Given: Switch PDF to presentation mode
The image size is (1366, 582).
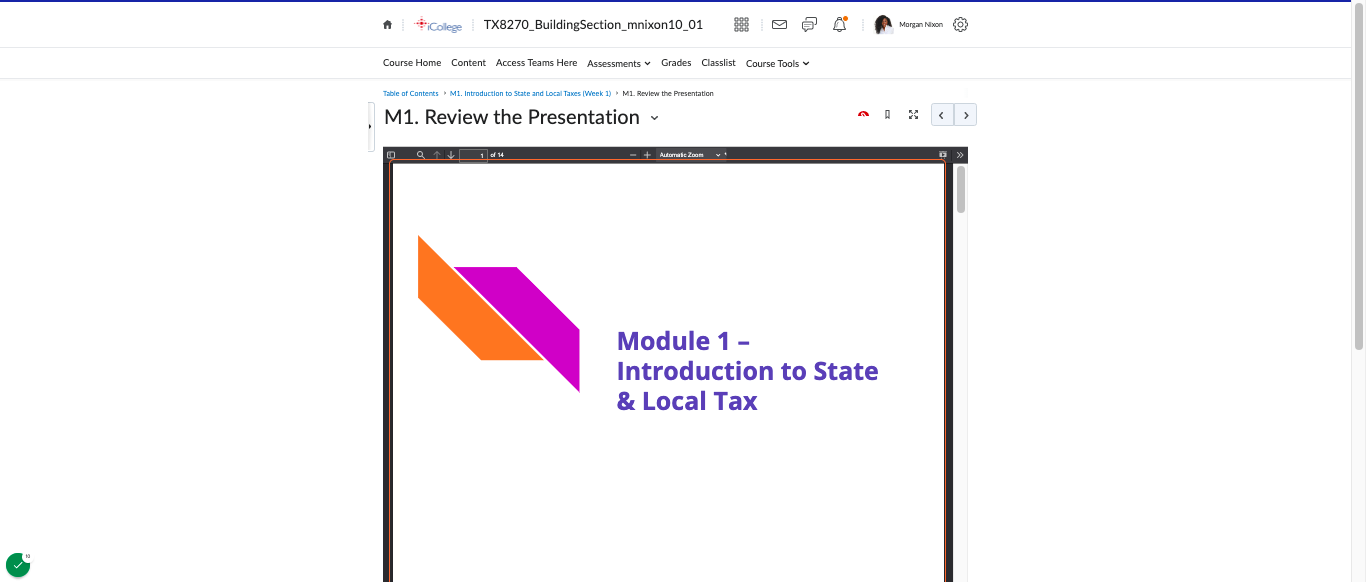Looking at the screenshot, I should tap(942, 155).
